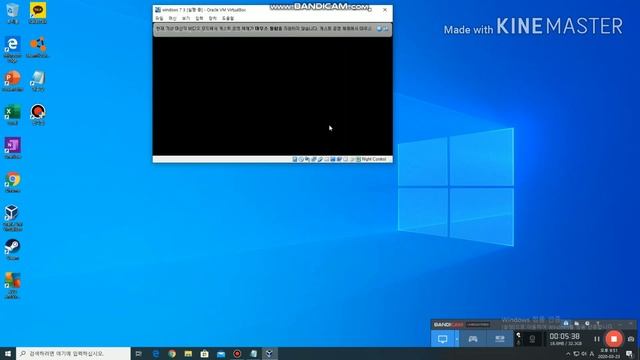Open the fifth VirtualBox menu (Devices)

pyautogui.click(x=213, y=18)
